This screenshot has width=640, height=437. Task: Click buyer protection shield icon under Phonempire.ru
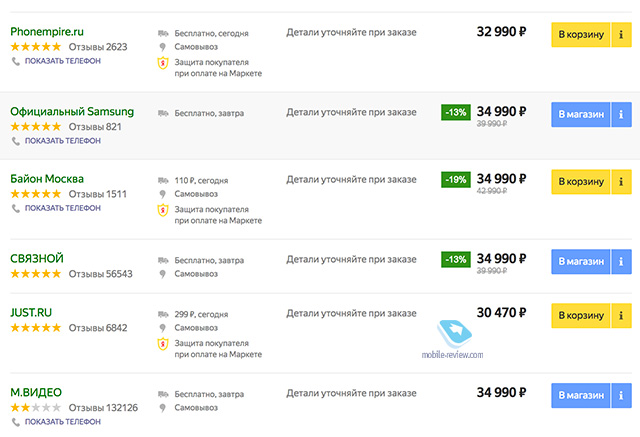(163, 62)
